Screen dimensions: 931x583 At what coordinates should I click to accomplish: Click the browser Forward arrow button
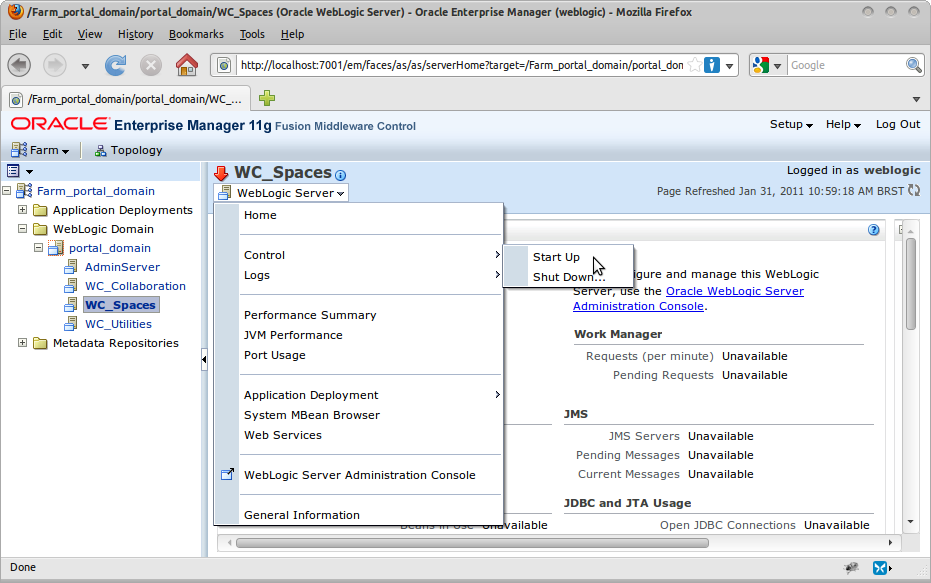coord(55,65)
